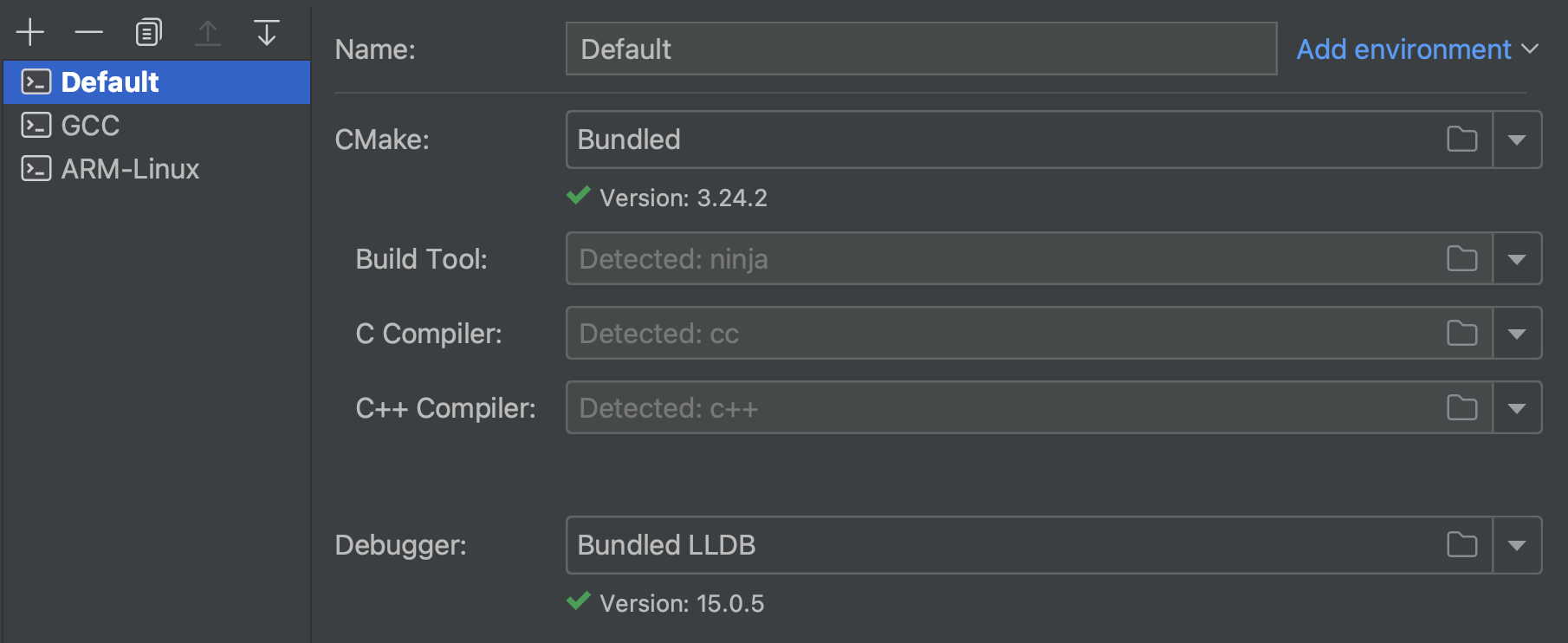This screenshot has height=643, width=1568.
Task: Browse for C++ Compiler via folder icon
Action: pos(1461,408)
